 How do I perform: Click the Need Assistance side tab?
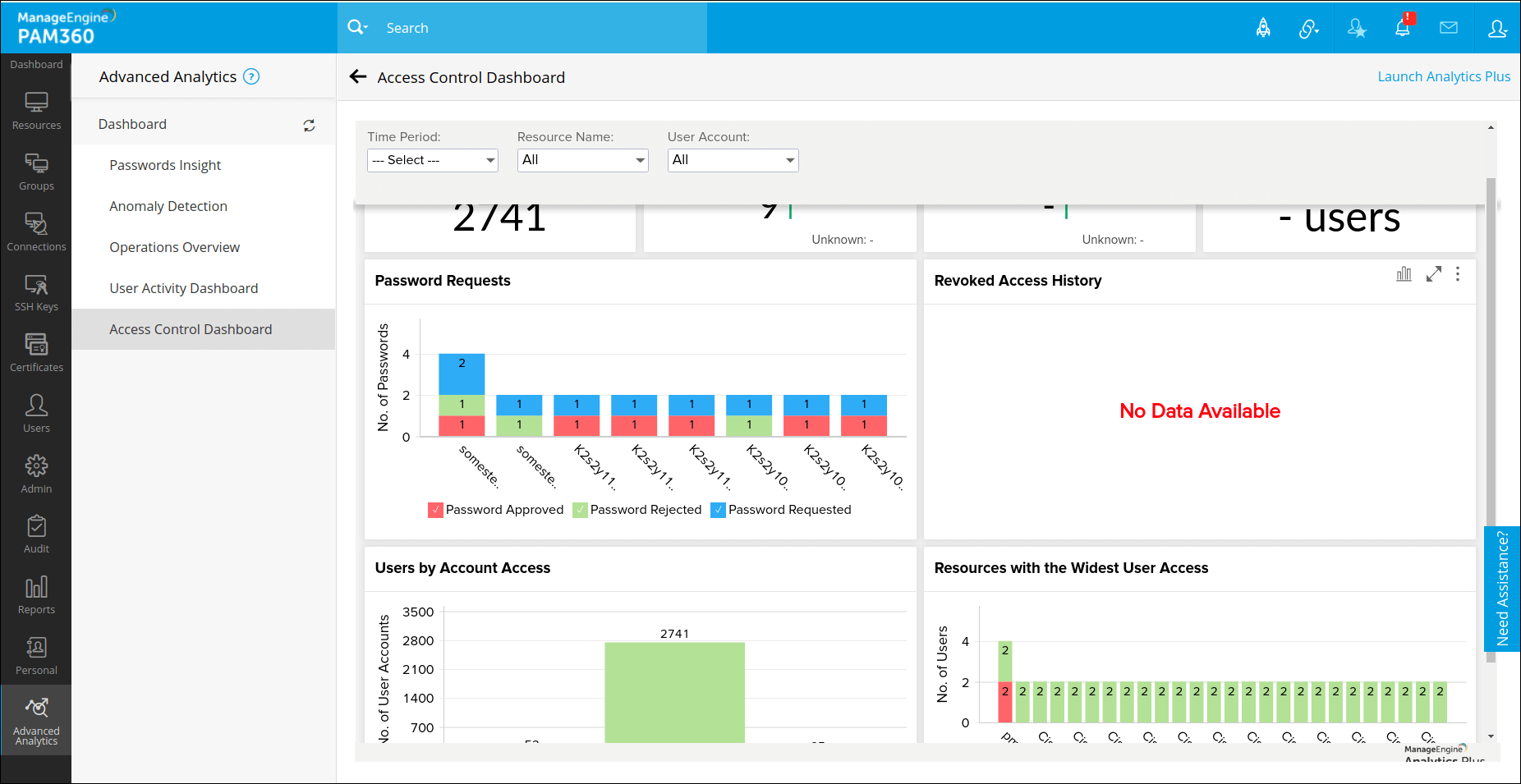tap(1502, 588)
